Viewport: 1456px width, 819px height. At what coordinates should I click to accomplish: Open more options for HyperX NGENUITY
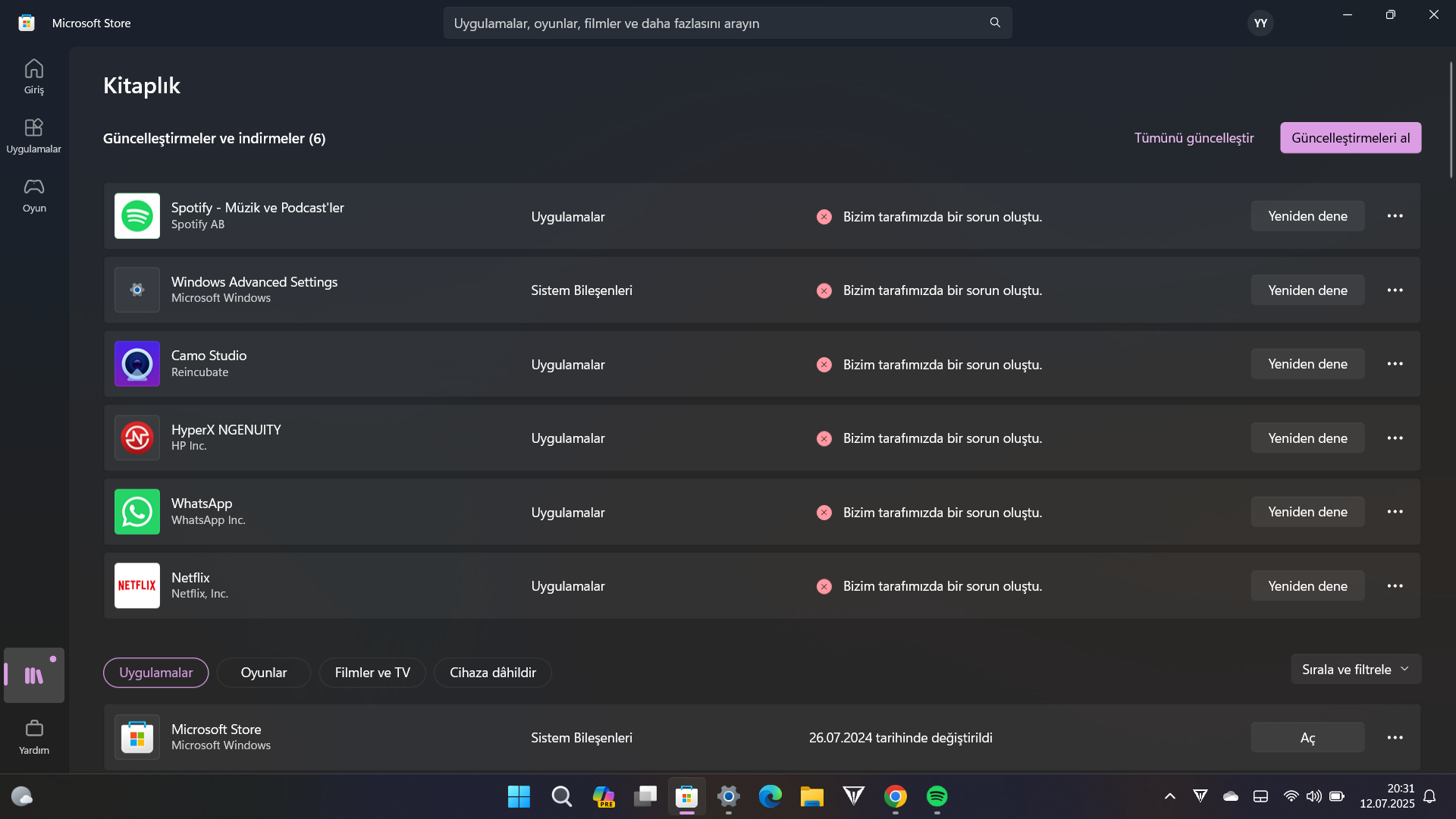(x=1395, y=438)
